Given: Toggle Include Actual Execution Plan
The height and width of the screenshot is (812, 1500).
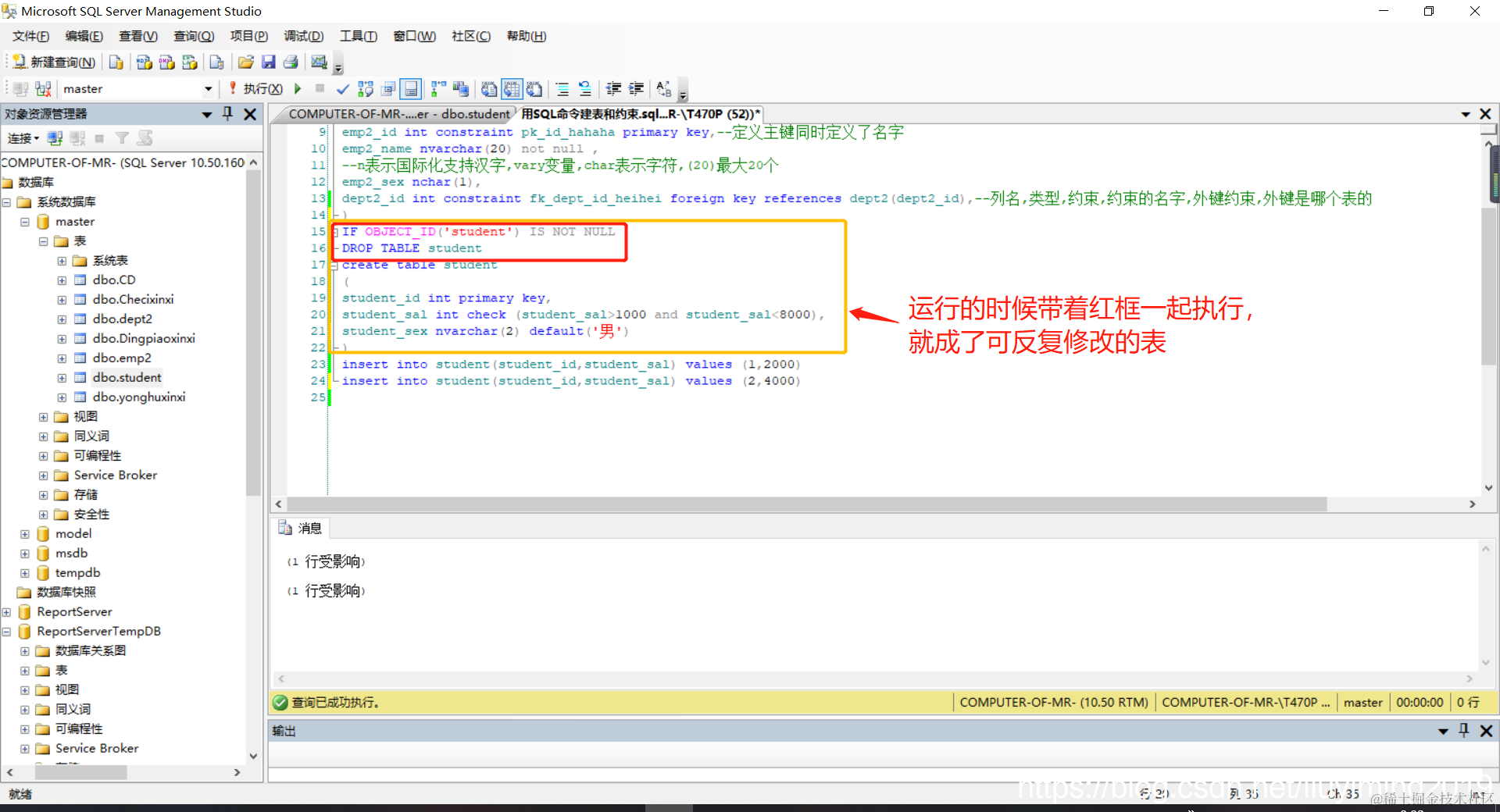Looking at the screenshot, I should 438,89.
